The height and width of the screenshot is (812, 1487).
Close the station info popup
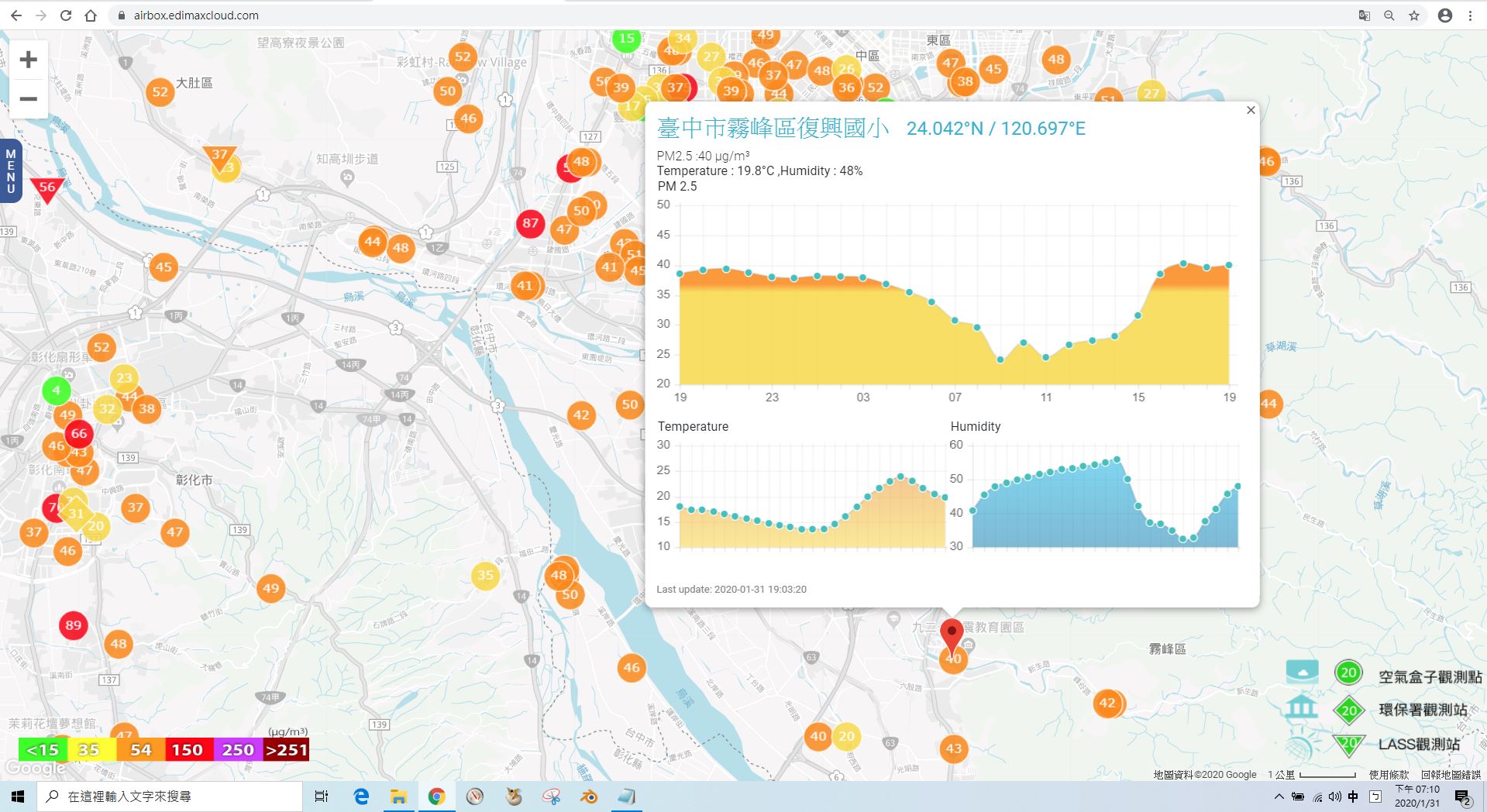[x=1251, y=110]
